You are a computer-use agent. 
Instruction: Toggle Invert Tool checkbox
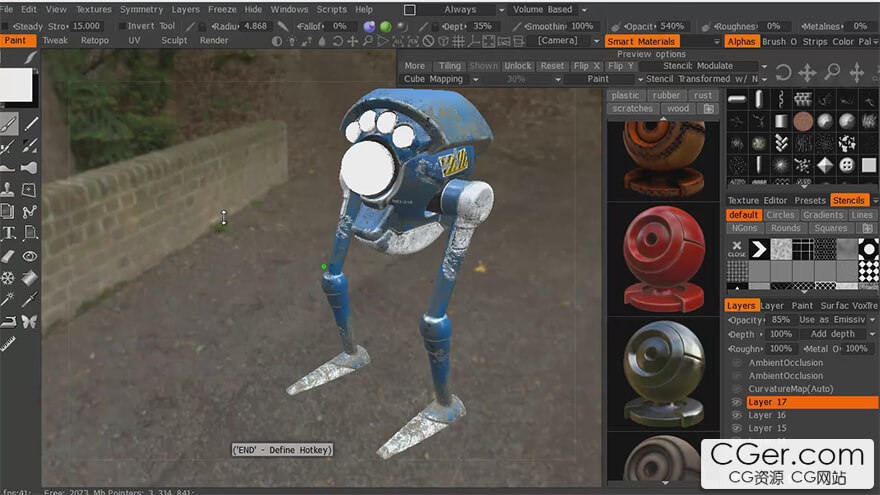coord(121,26)
